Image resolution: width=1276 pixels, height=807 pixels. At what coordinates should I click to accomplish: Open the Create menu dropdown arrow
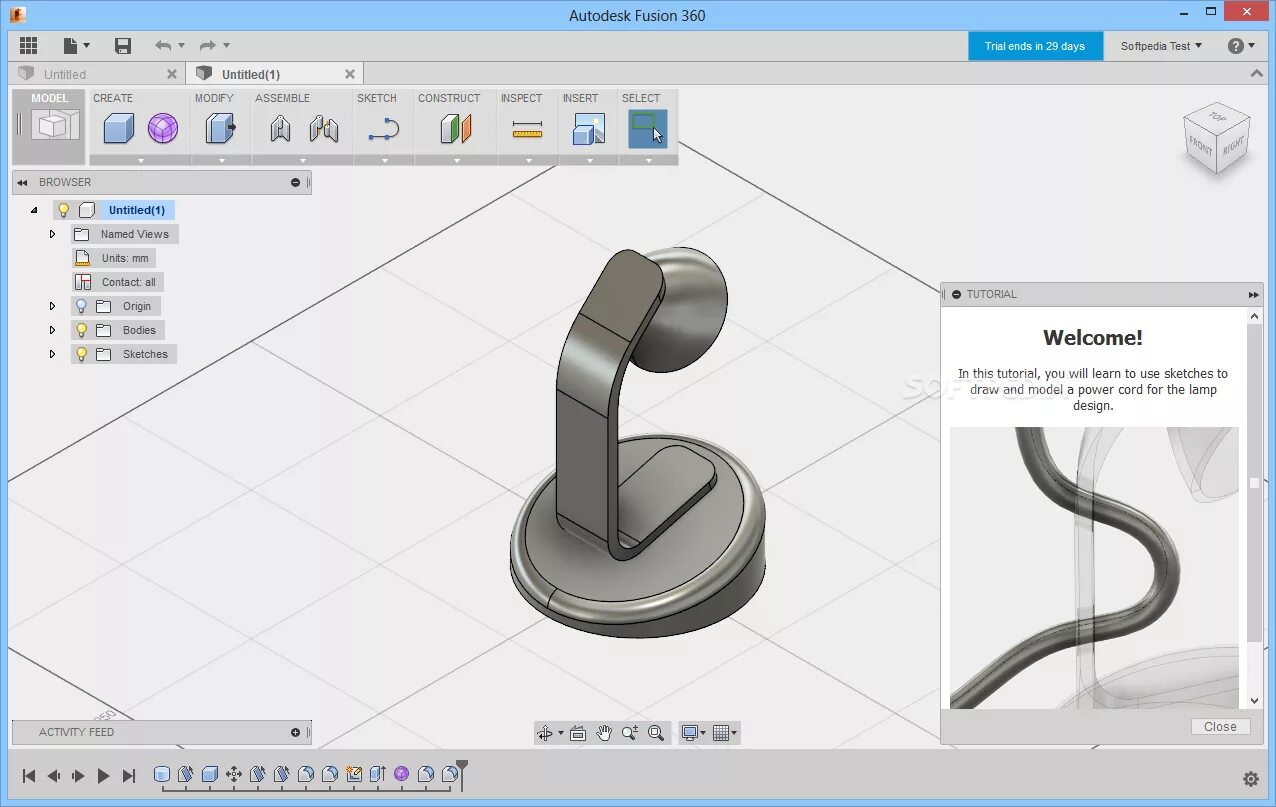(x=140, y=160)
